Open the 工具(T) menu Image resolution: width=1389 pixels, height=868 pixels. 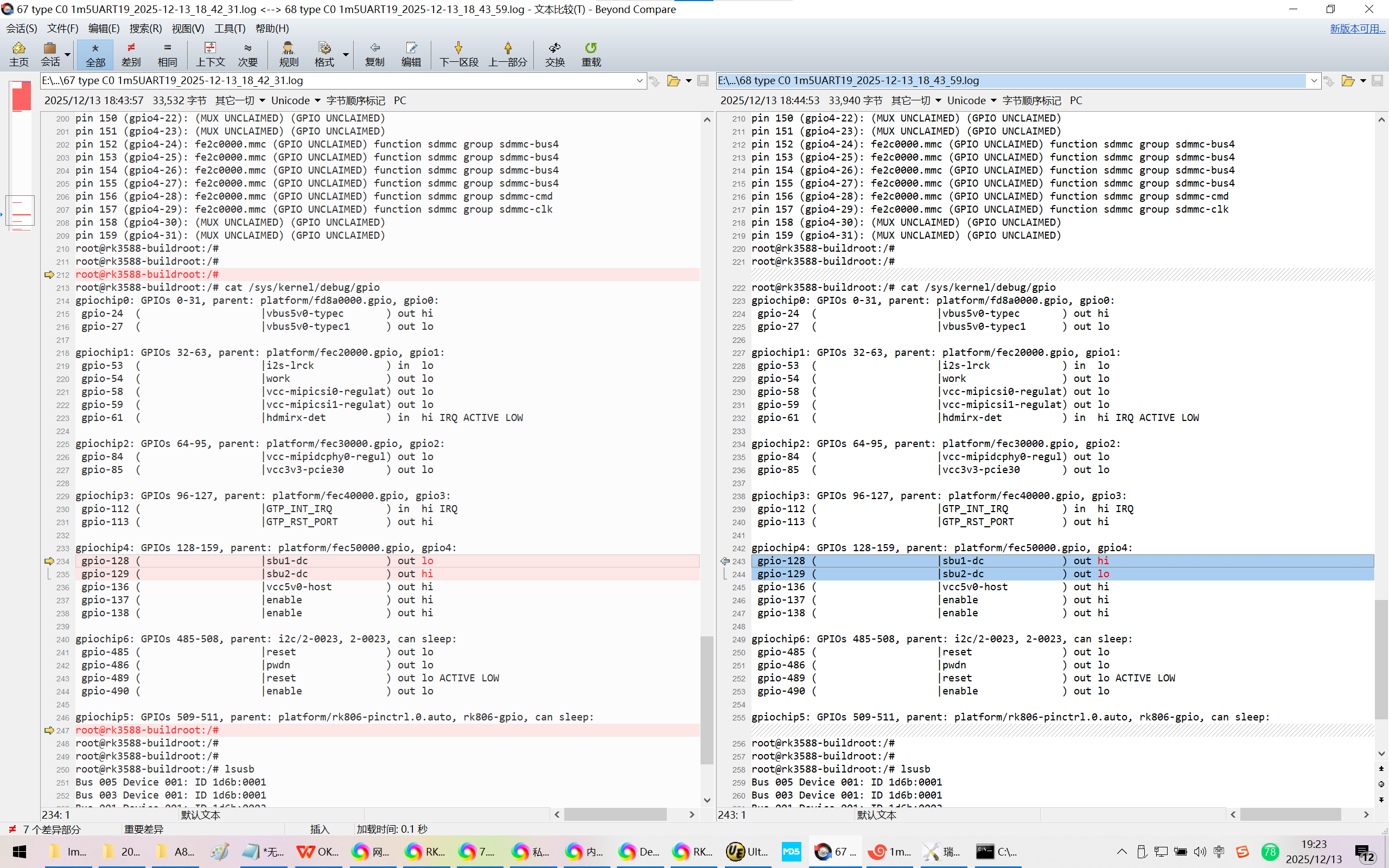tap(230, 28)
